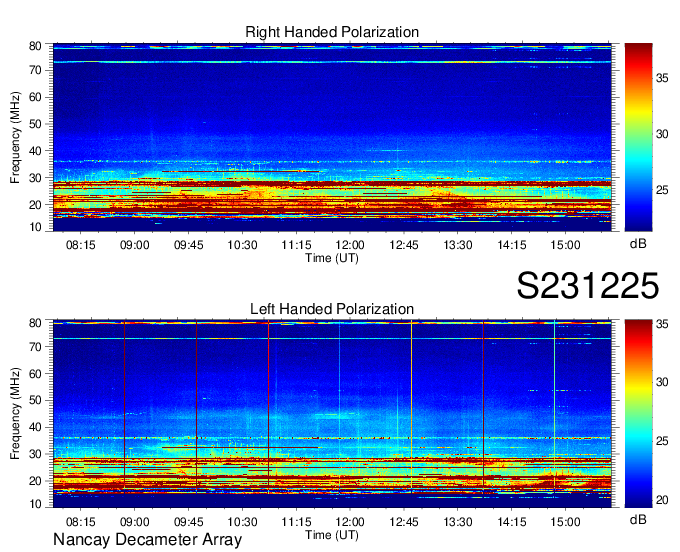This screenshot has height=552, width=680.
Task: Click the "Time (UT)" label under the left-handed plot
Action: 332,535
